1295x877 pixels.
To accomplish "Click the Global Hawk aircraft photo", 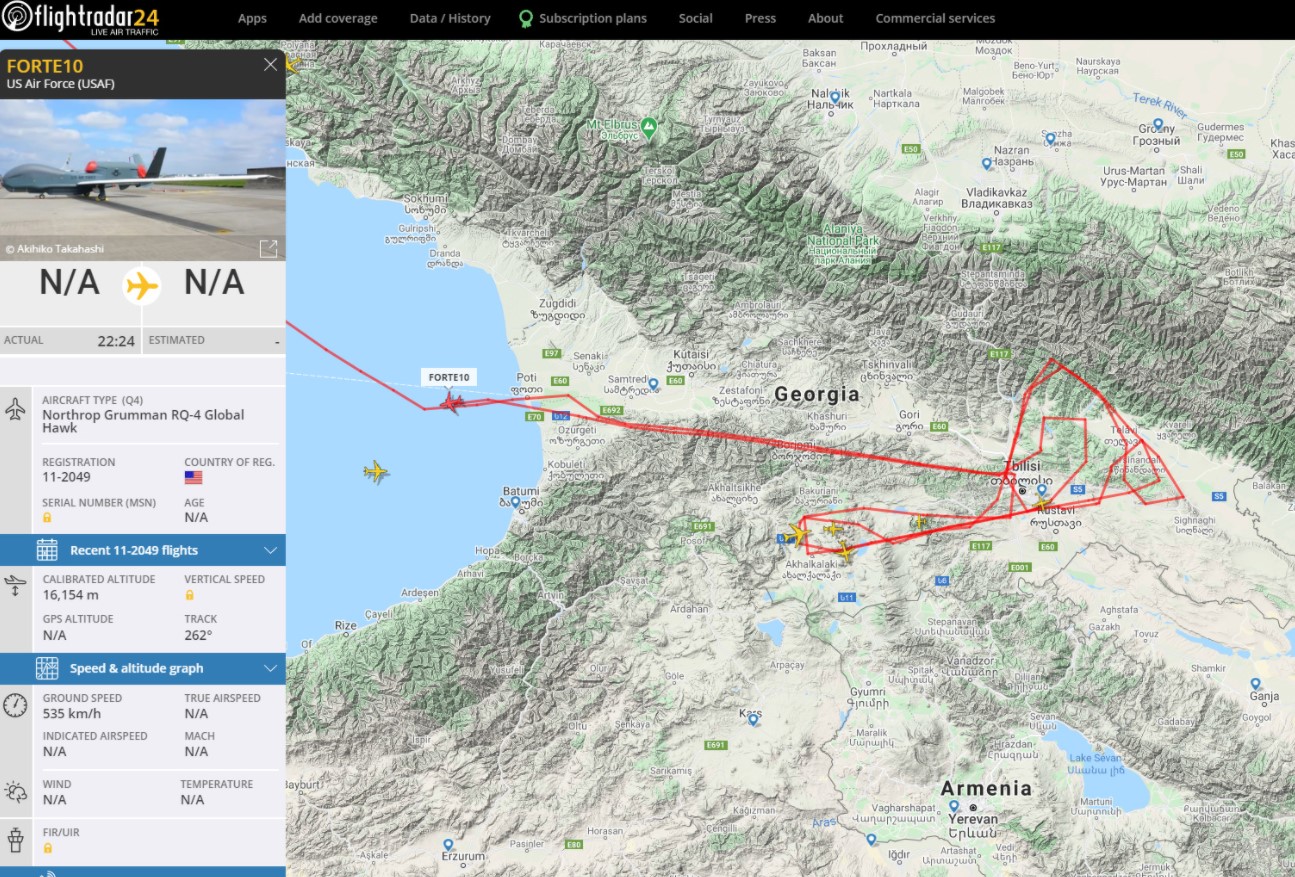I will [x=142, y=175].
